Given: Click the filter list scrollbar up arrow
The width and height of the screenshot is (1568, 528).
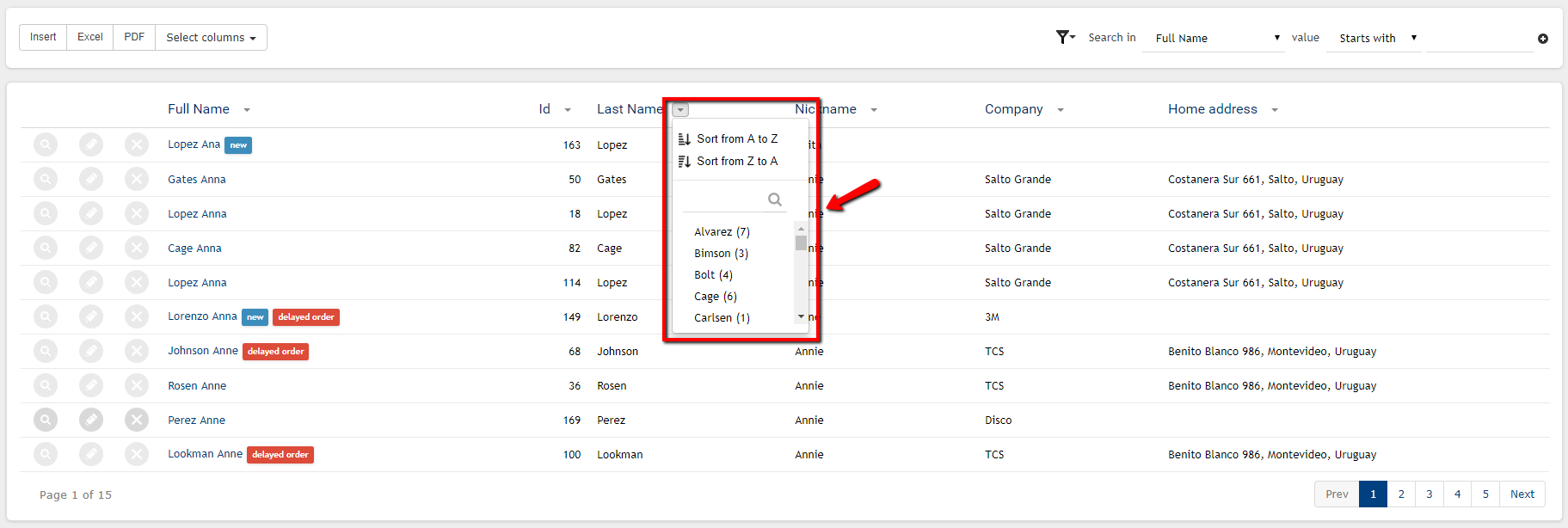Looking at the screenshot, I should point(801,229).
